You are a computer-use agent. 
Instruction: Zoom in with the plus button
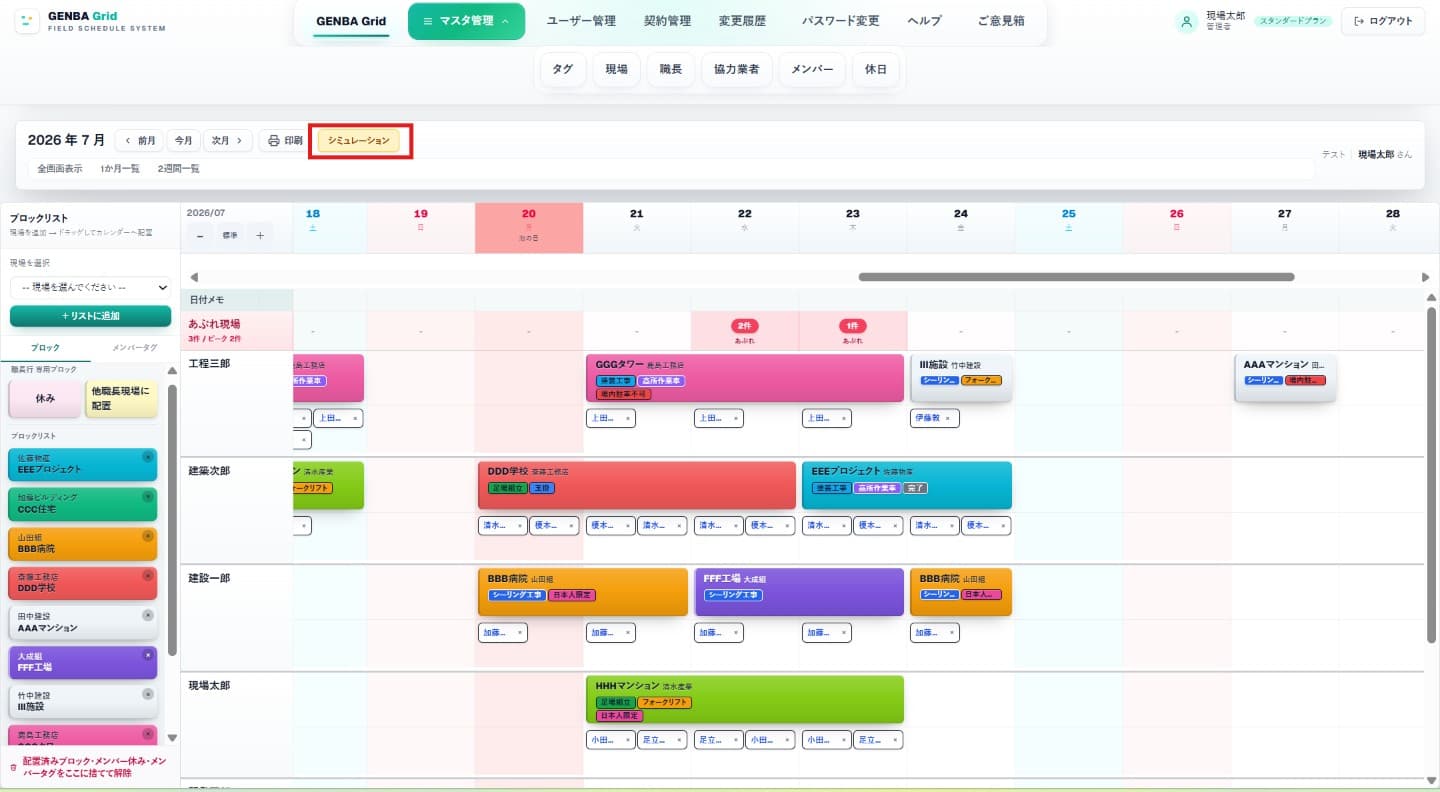pyautogui.click(x=260, y=235)
